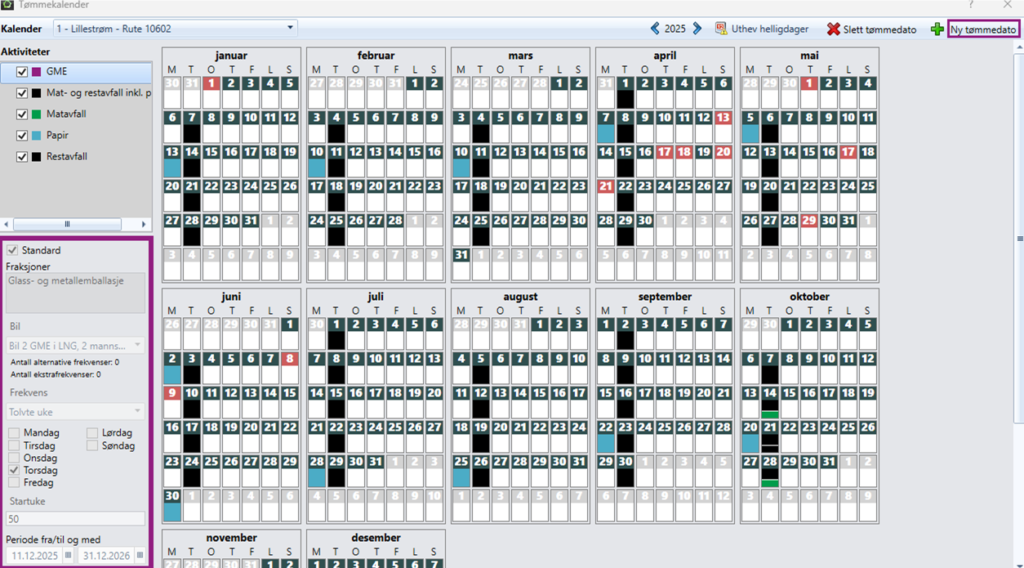
Task: Click Uthev helligdager label
Action: click(x=770, y=29)
